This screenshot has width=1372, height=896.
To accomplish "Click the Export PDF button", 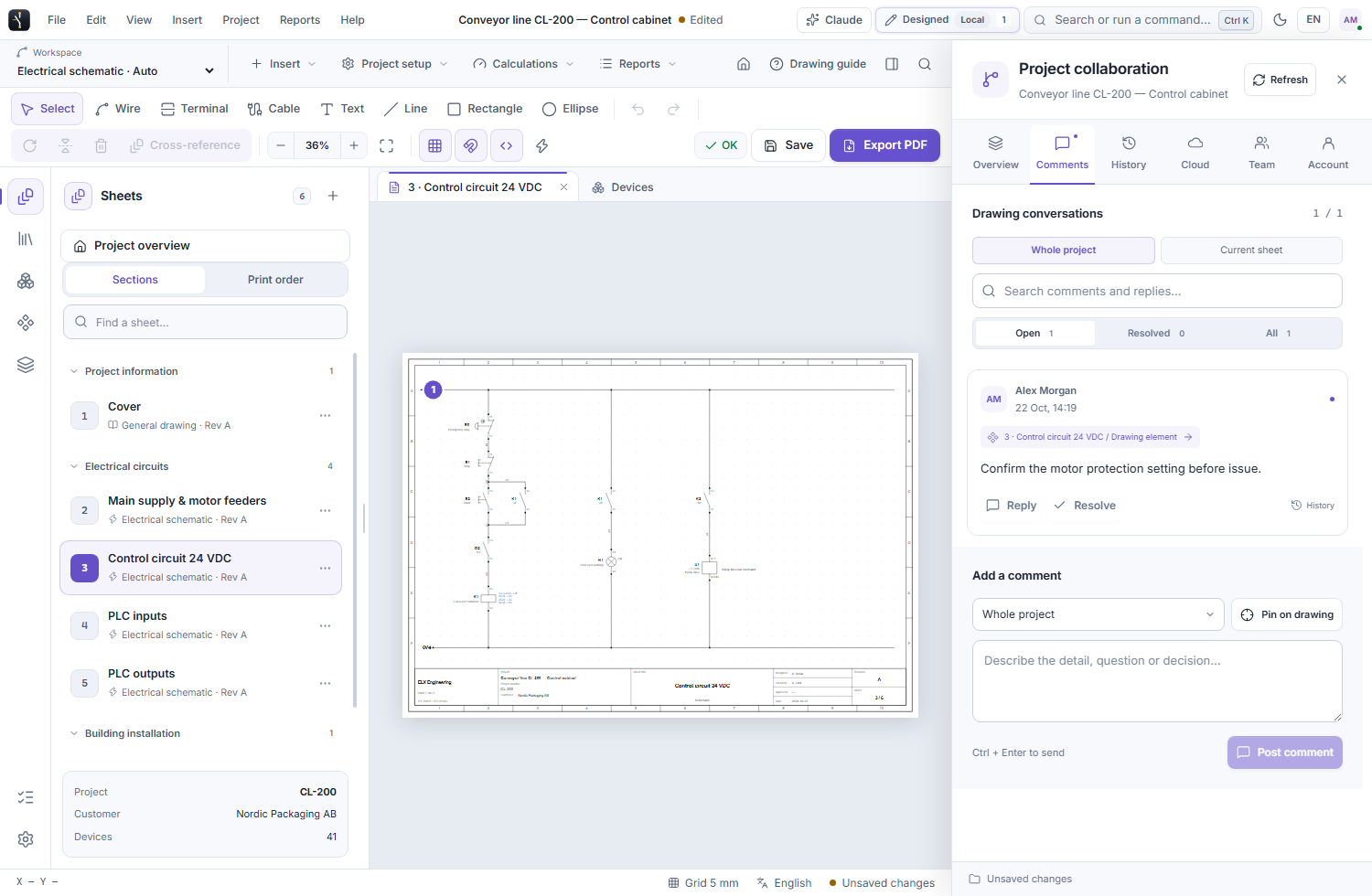I will (x=884, y=145).
